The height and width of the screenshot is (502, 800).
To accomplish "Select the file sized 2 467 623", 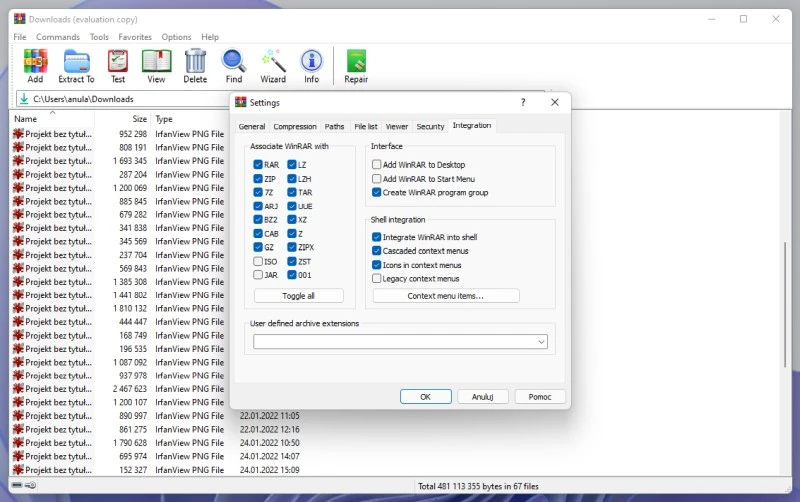I will 130,389.
